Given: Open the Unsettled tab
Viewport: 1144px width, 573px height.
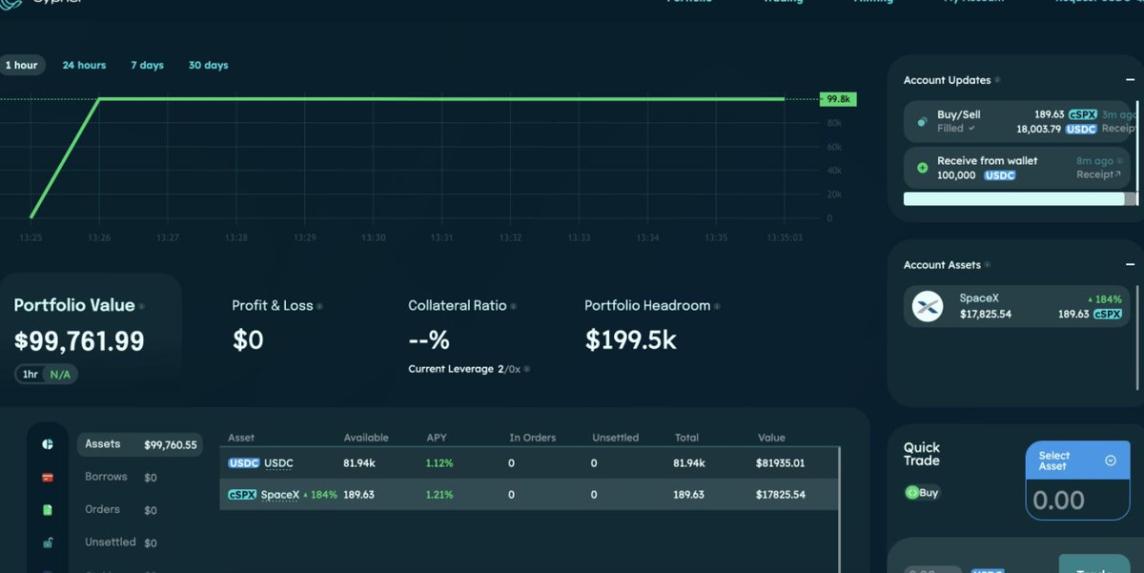Looking at the screenshot, I should (x=121, y=542).
